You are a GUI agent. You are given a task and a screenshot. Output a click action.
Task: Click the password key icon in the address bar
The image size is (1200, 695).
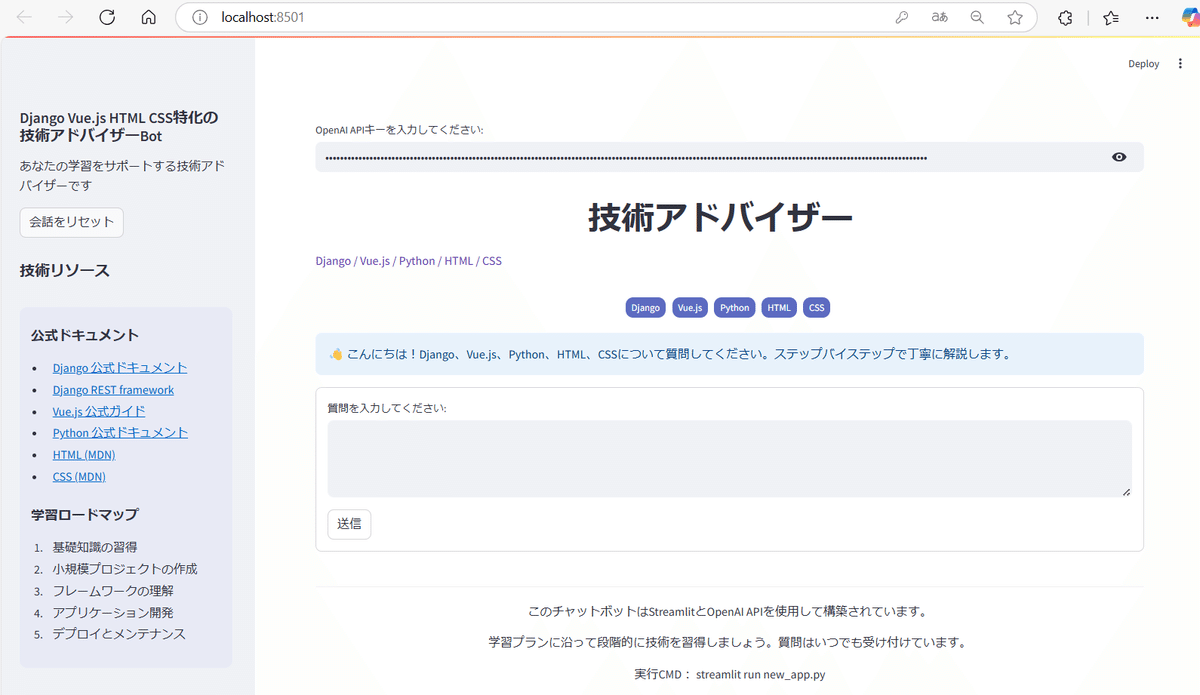pos(901,17)
